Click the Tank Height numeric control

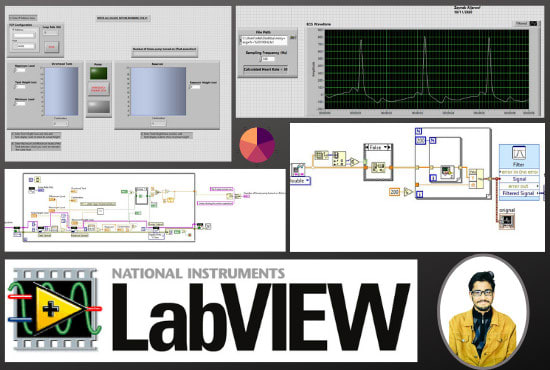pyautogui.click(x=20, y=87)
